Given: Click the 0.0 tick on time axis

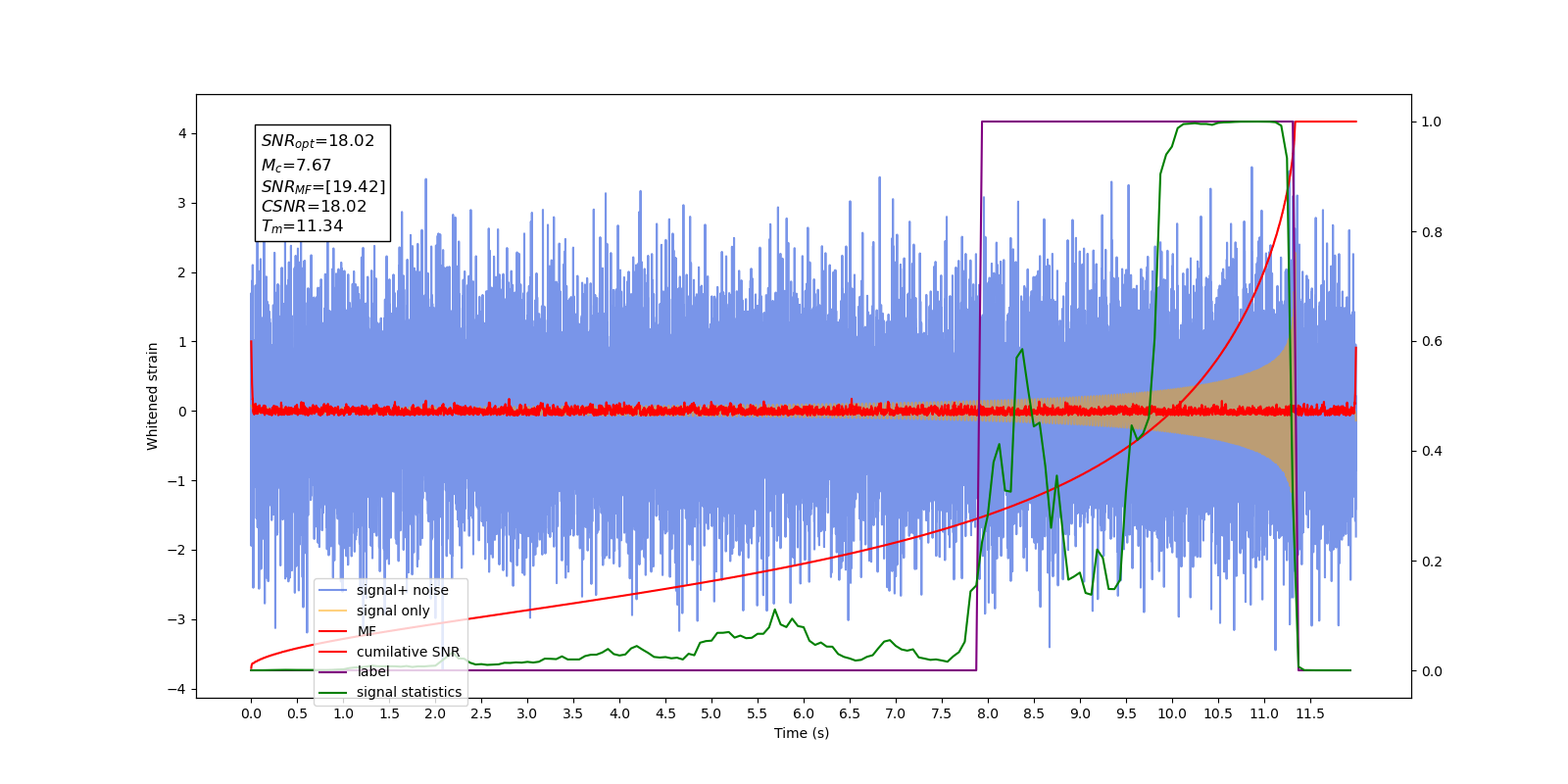Looking at the screenshot, I should pos(251,713).
